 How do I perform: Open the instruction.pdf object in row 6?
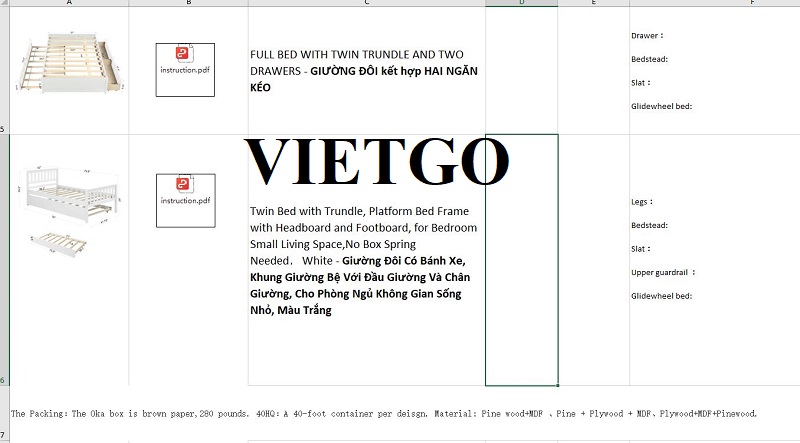185,198
